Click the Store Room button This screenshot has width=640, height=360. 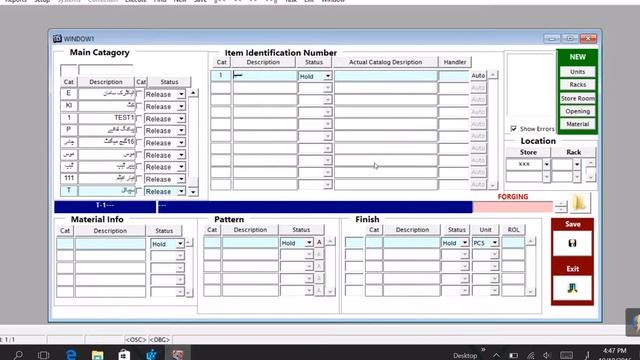click(578, 98)
